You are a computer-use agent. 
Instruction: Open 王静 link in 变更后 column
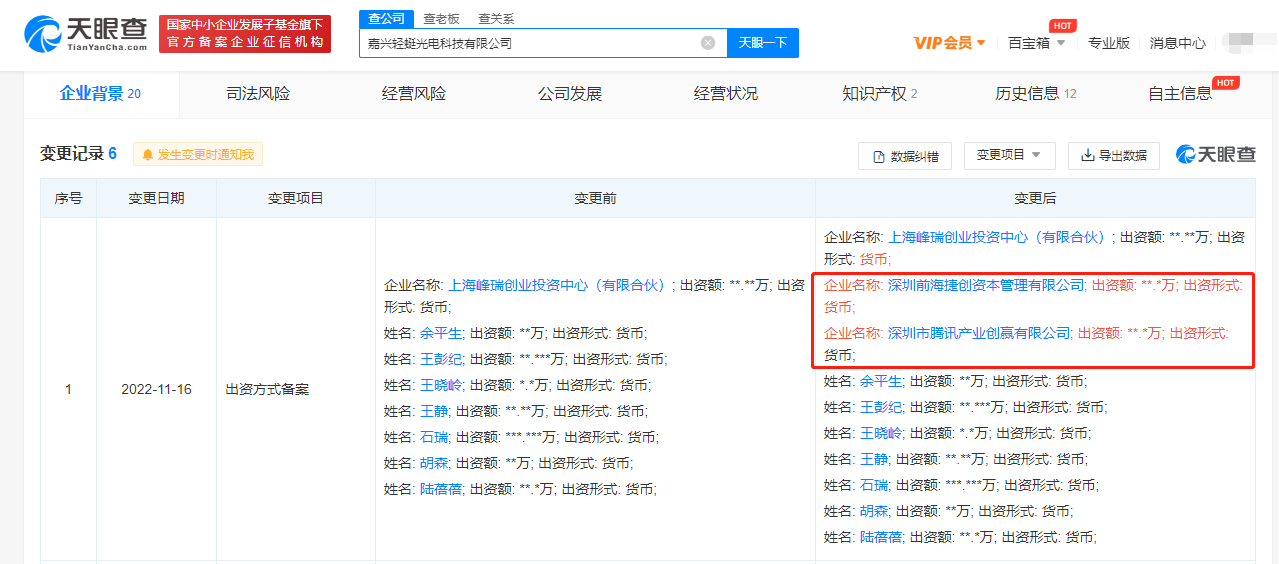pyautogui.click(x=874, y=459)
